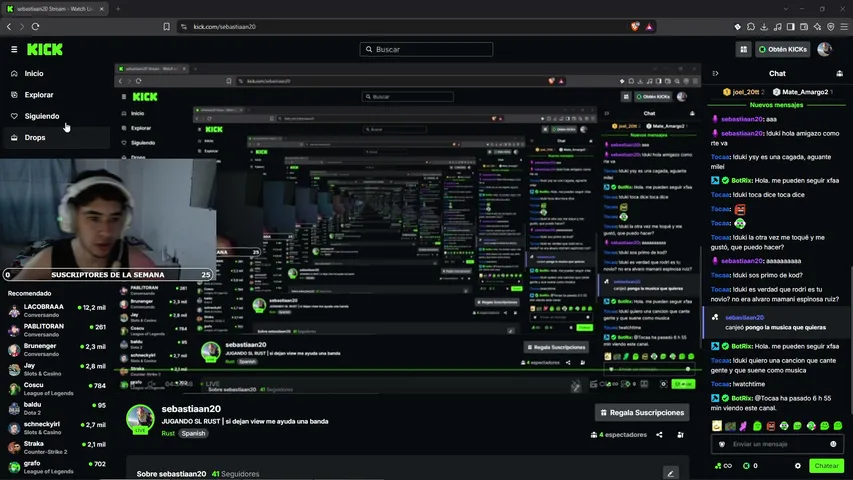Click the bookmark icon in address bar

tap(166, 27)
